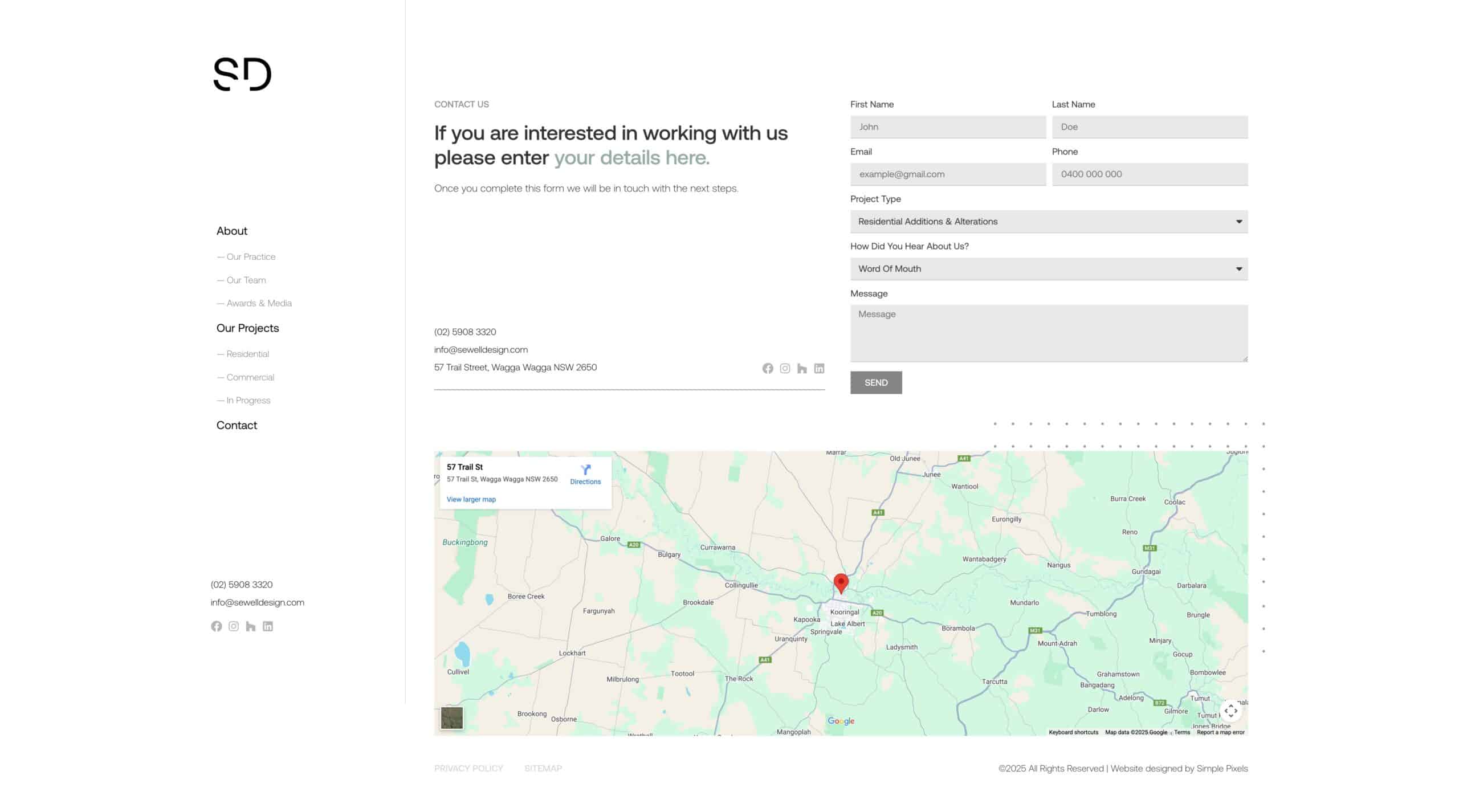The height and width of the screenshot is (812, 1459).
Task: Open Houzz icon beside the street address
Action: (802, 369)
